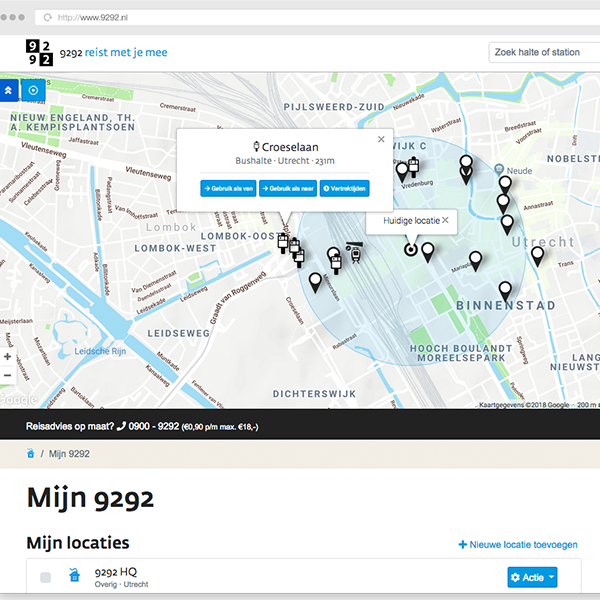Click the browser address bar
Image resolution: width=600 pixels, height=600 pixels.
point(317,18)
